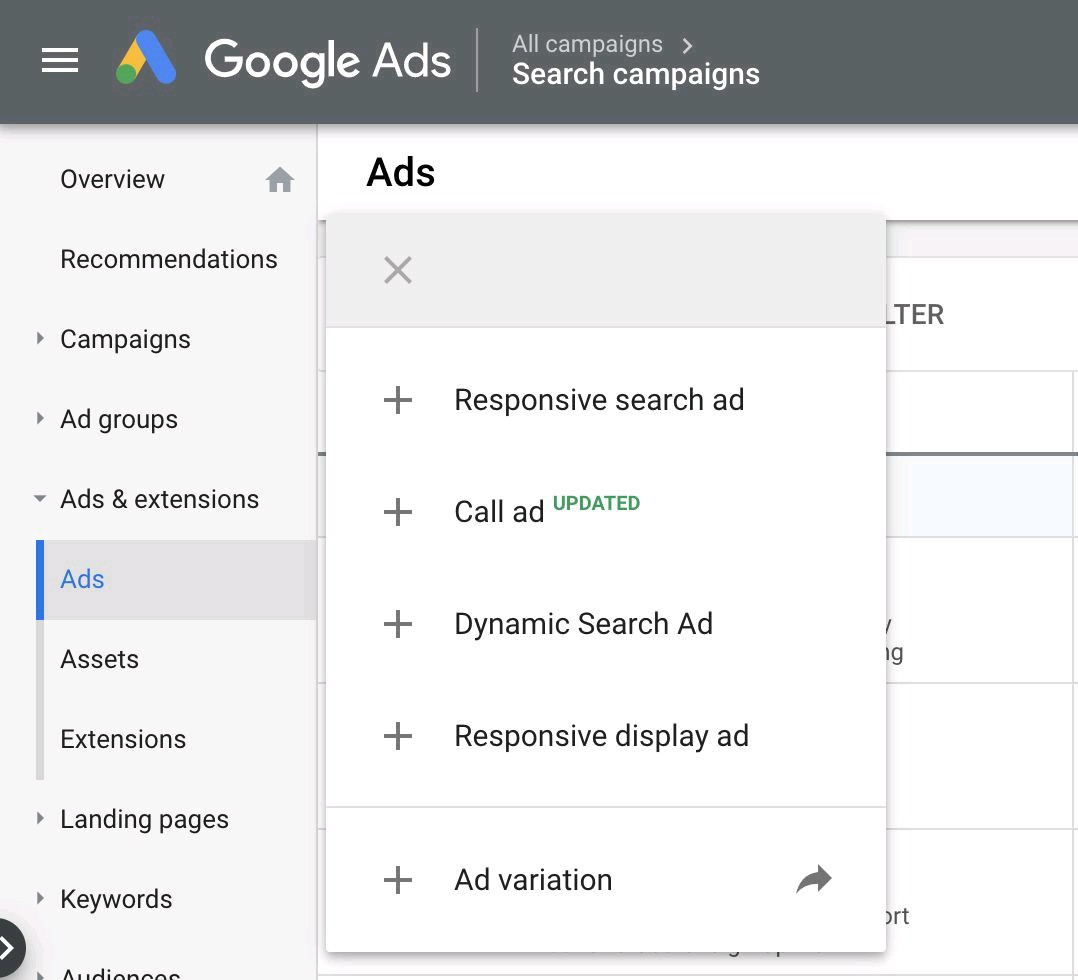Open Campaigns in sidebar
Viewport: 1078px width, 980px height.
click(125, 340)
